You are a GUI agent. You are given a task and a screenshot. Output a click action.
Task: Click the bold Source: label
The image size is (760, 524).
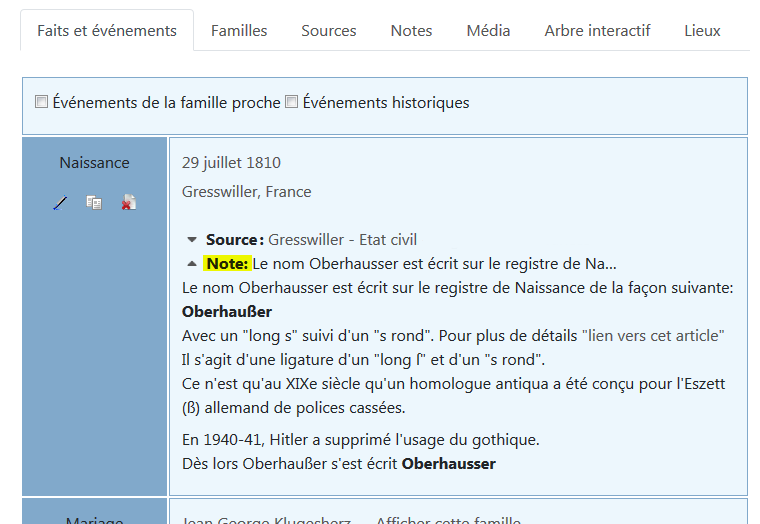click(x=234, y=240)
